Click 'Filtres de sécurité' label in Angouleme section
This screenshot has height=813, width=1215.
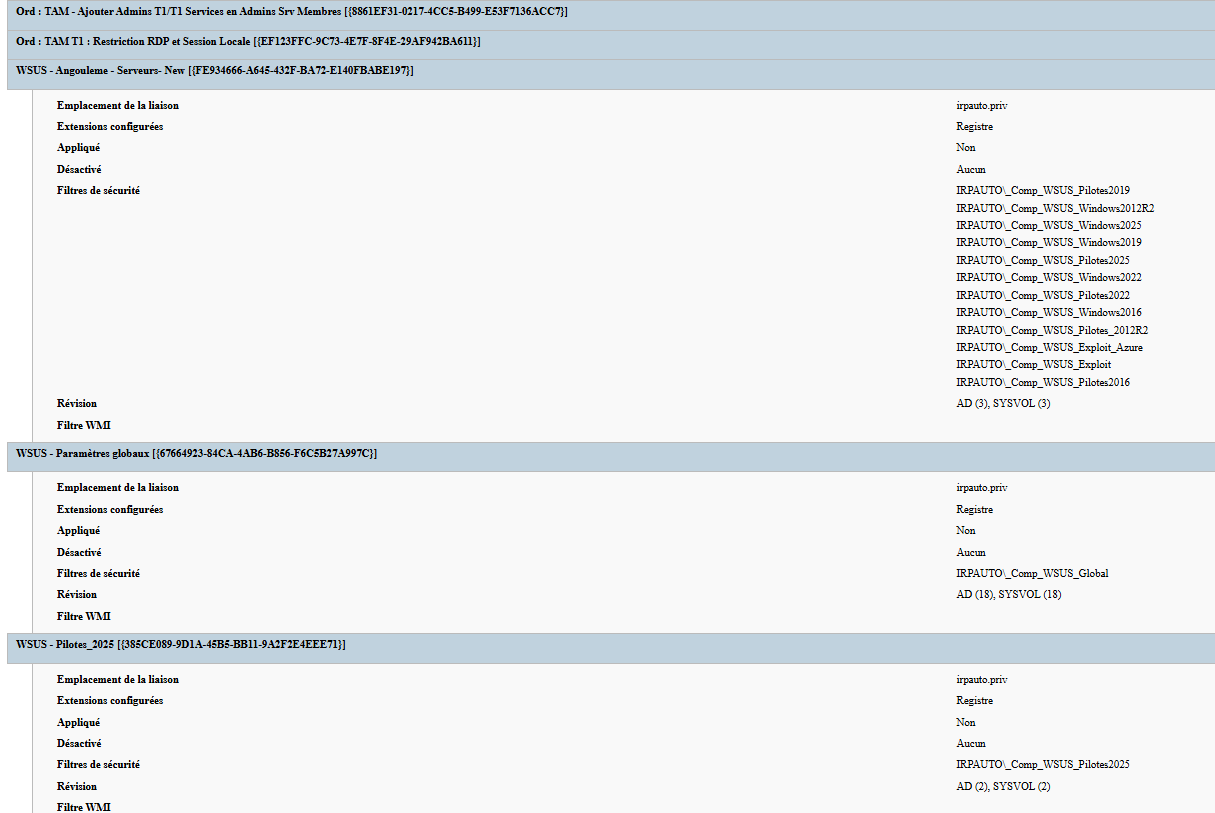98,190
